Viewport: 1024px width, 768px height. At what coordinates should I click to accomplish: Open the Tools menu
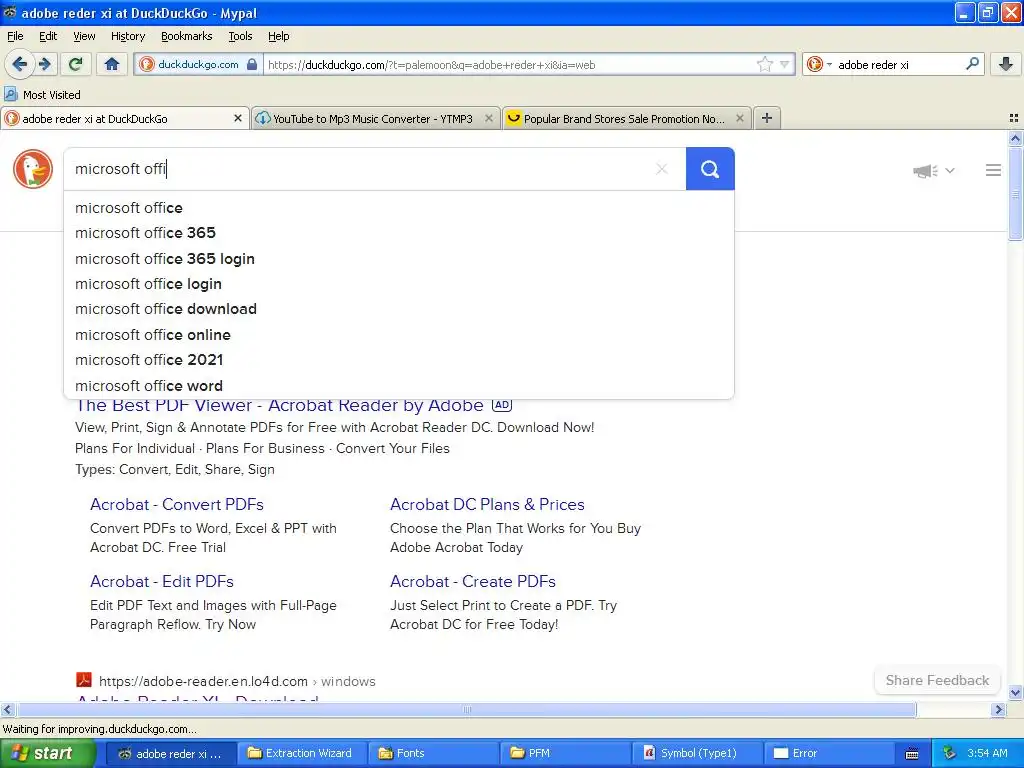pyautogui.click(x=240, y=36)
